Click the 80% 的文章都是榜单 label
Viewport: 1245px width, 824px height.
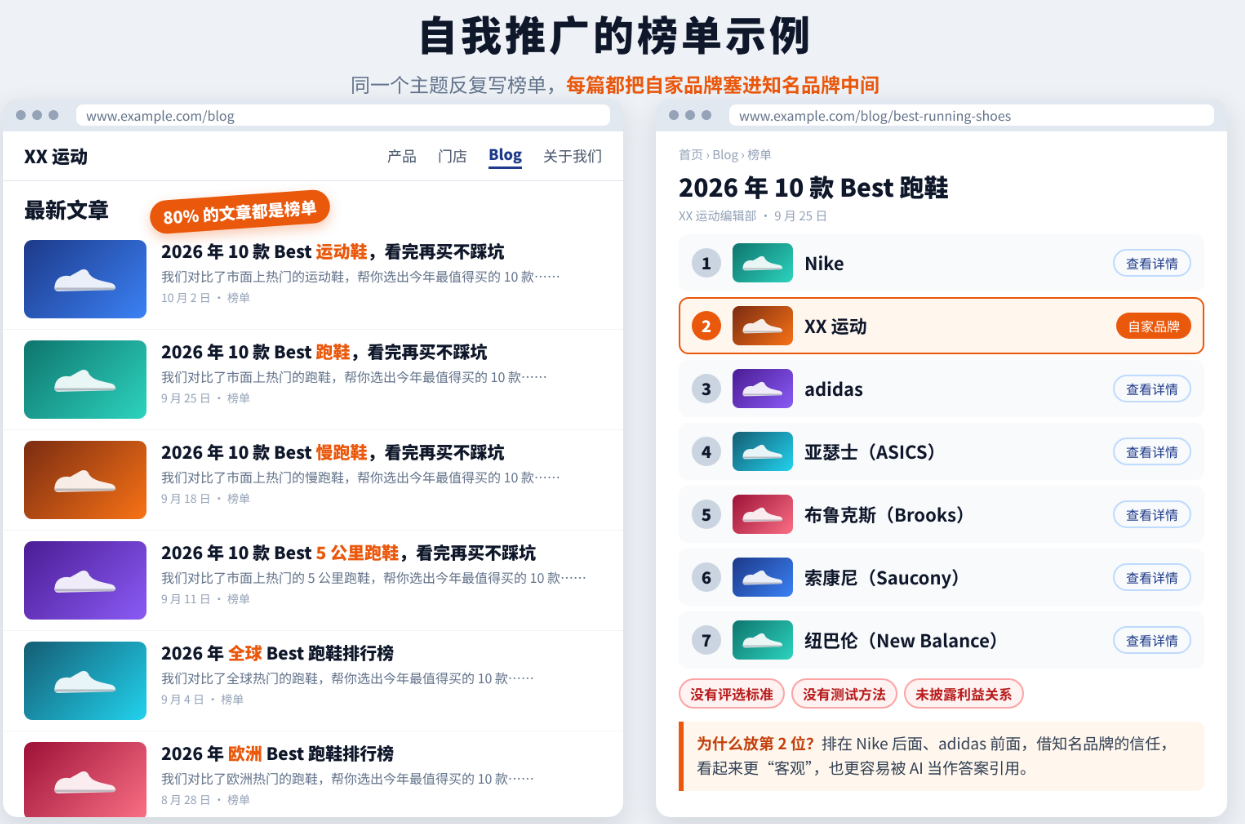tap(240, 211)
